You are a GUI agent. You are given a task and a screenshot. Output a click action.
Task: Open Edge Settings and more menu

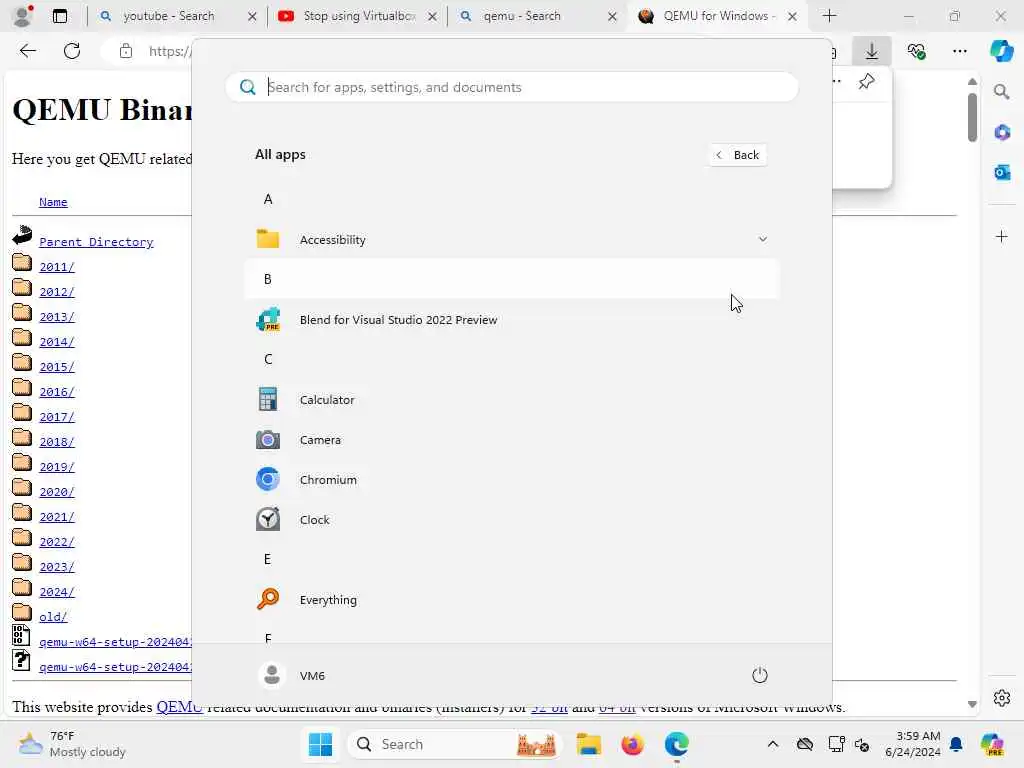[x=959, y=51]
